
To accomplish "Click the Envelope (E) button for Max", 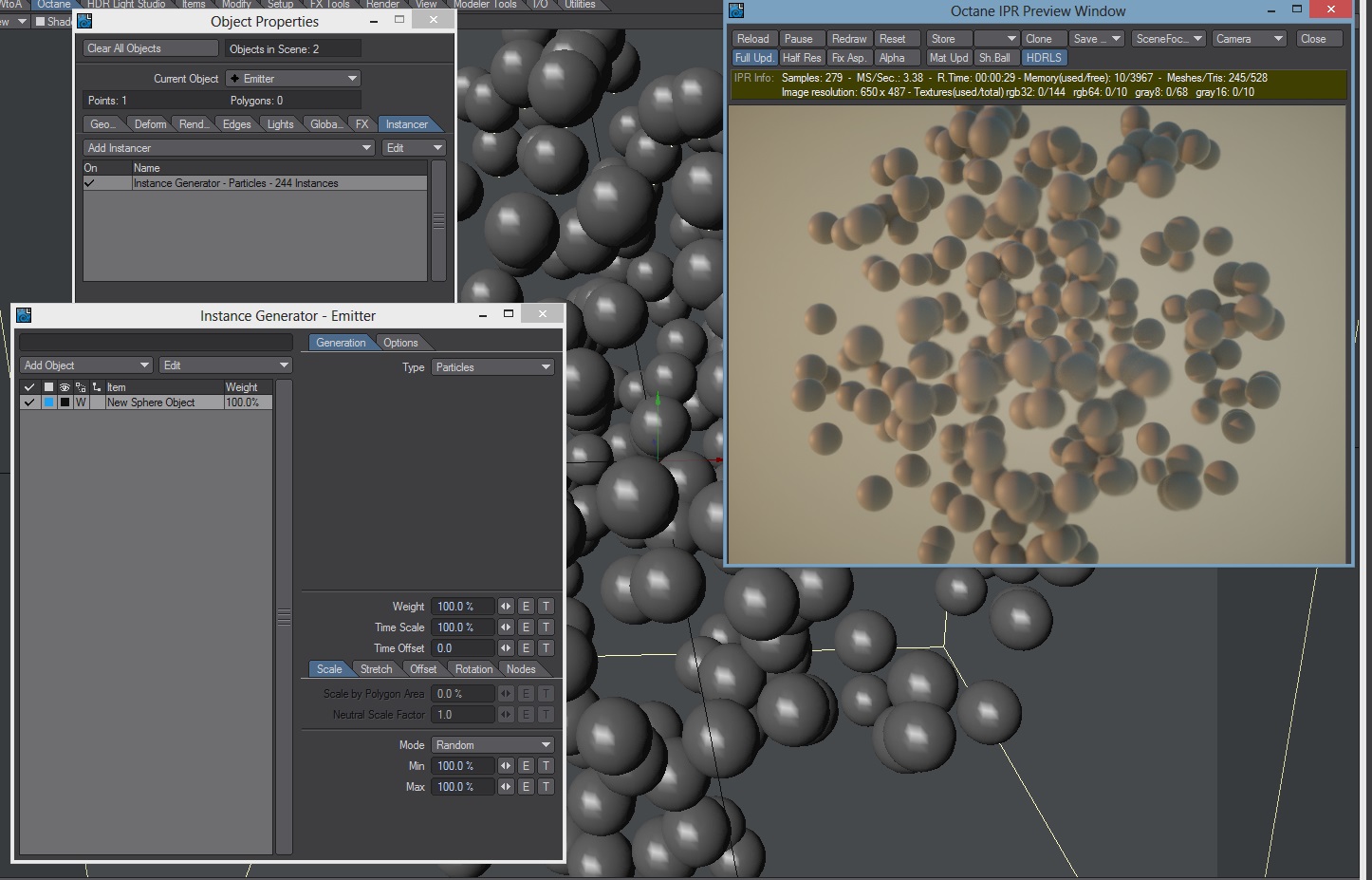I will (x=527, y=787).
